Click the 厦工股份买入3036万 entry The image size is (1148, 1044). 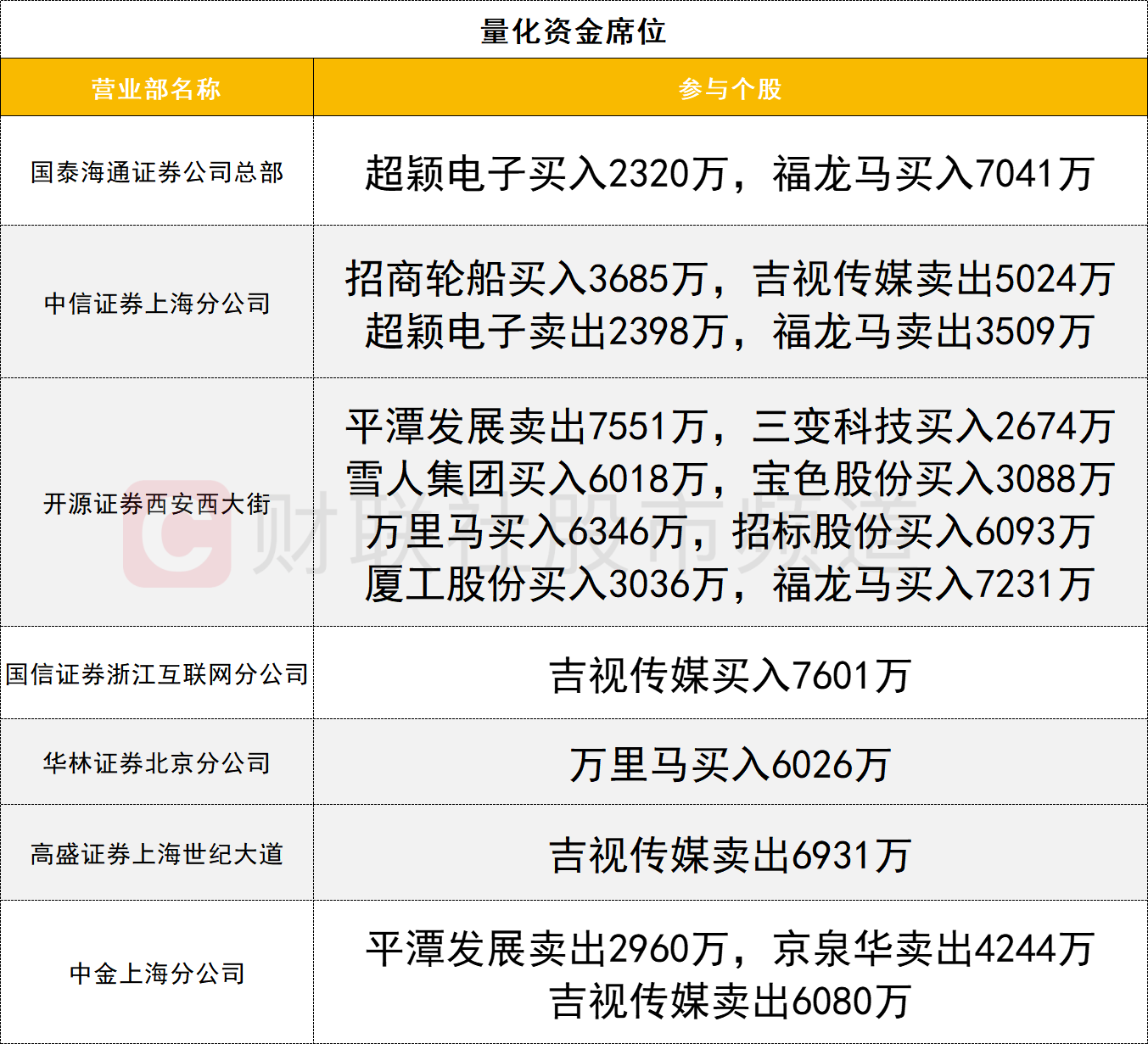click(546, 584)
